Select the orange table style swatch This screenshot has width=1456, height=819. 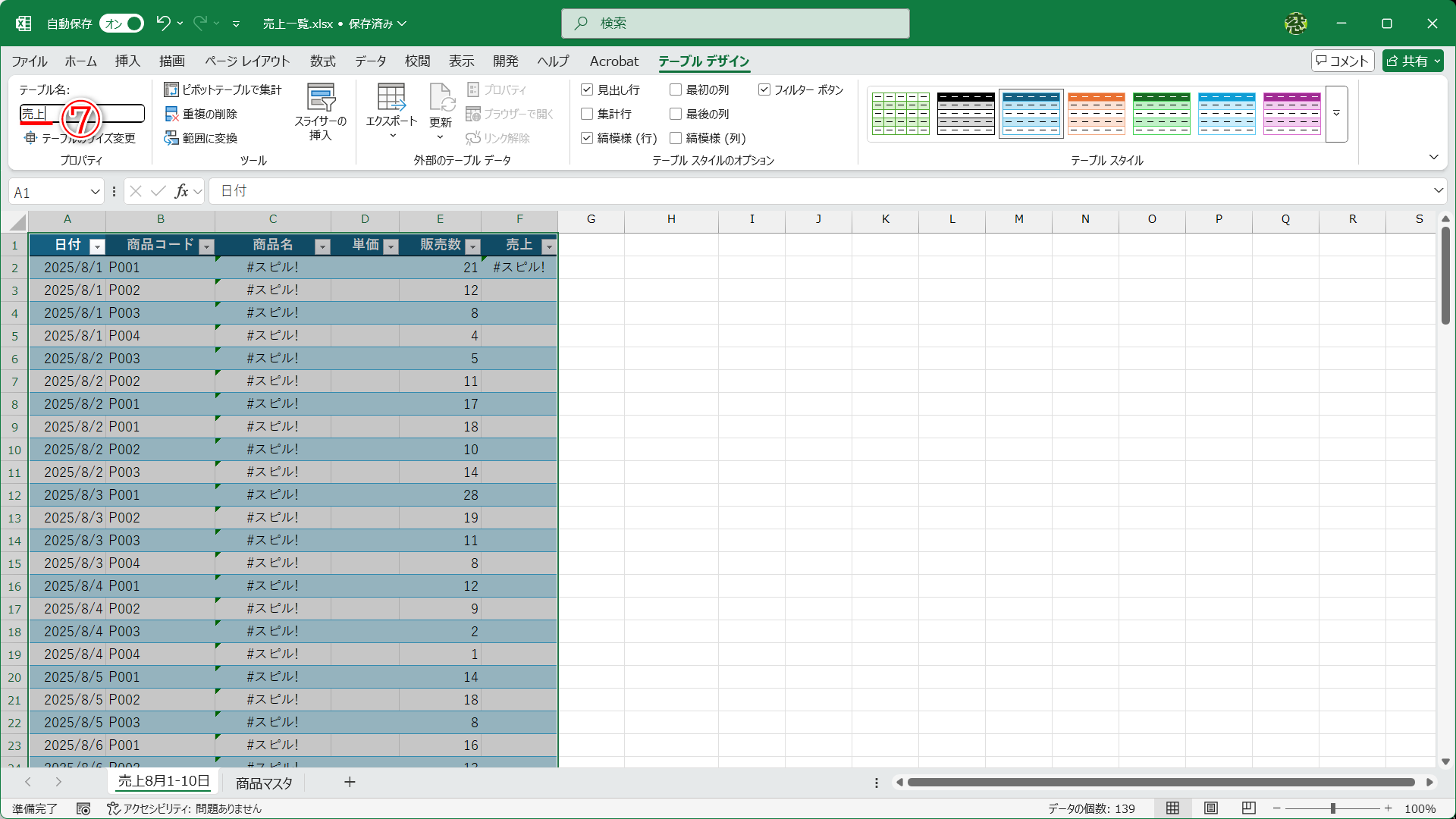[x=1096, y=114]
